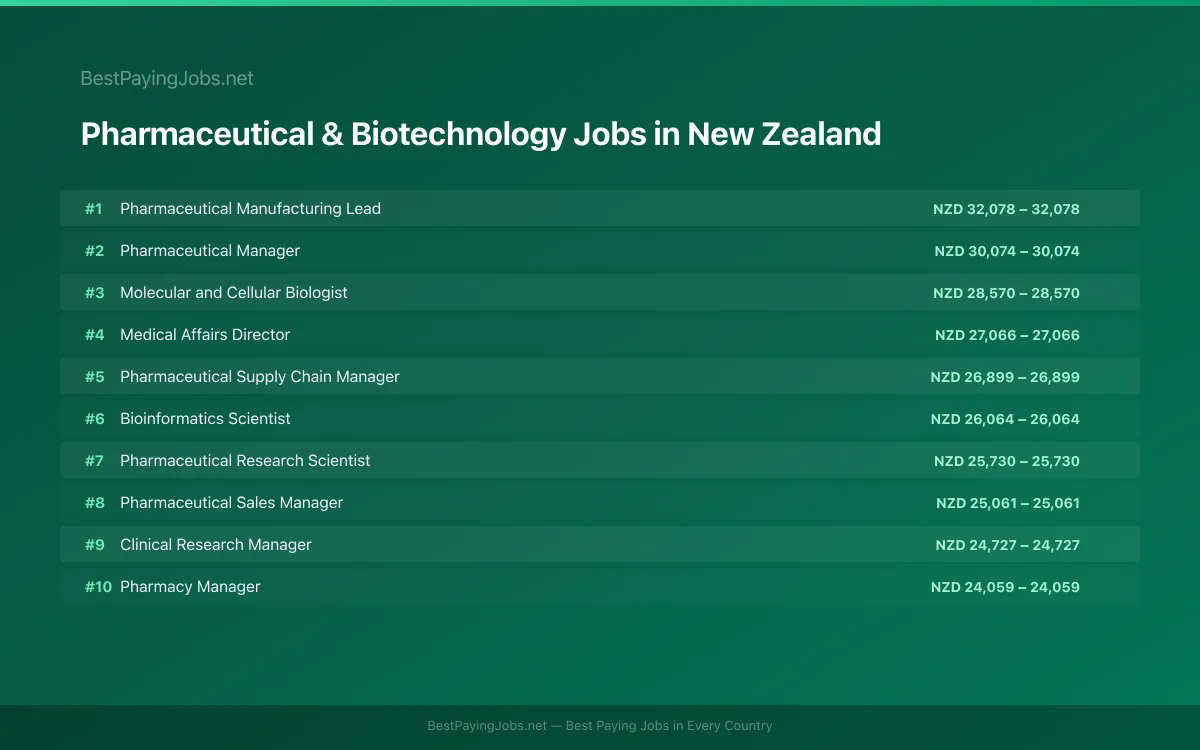Click rank number #2
The width and height of the screenshot is (1200, 750).
[94, 251]
